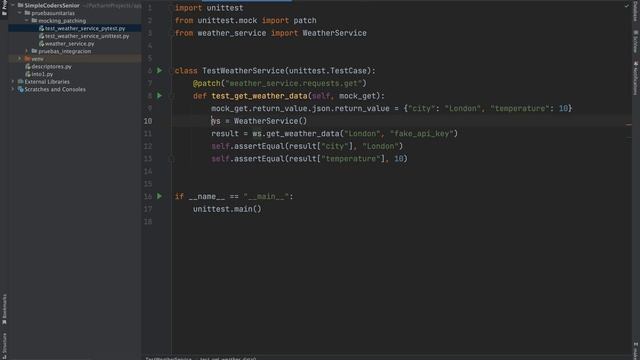Viewport: 640px width, 360px height.
Task: Click the Python icon of weather_service.py
Action: (x=41, y=44)
